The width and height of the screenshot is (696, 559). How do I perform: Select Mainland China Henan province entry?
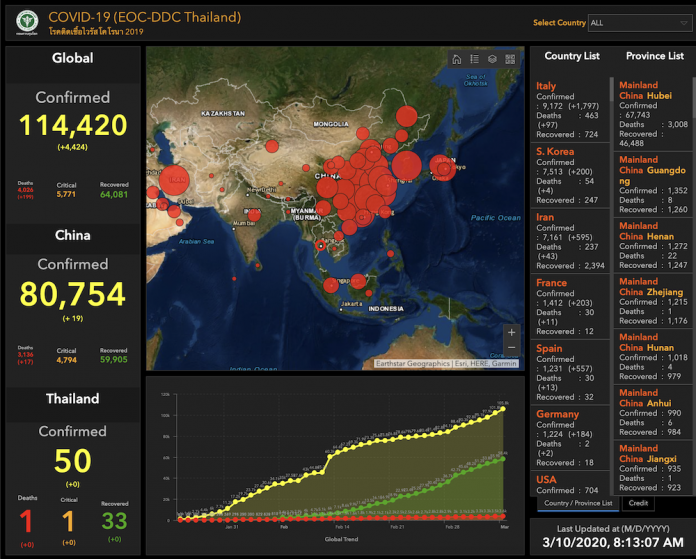(653, 245)
